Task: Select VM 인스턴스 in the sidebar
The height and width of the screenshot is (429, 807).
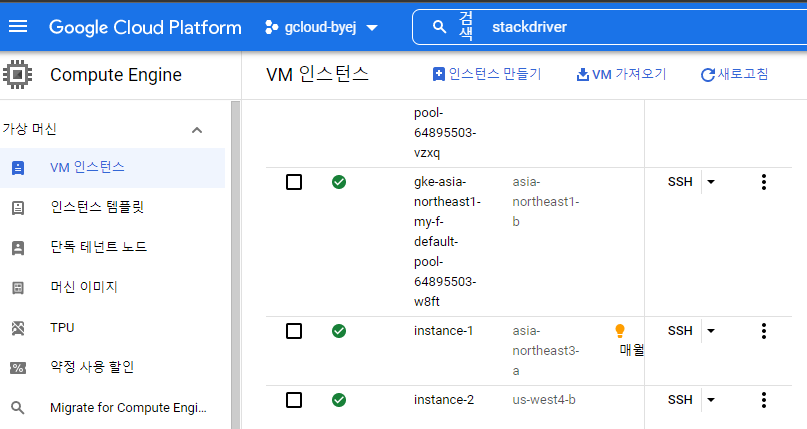Action: point(112,168)
